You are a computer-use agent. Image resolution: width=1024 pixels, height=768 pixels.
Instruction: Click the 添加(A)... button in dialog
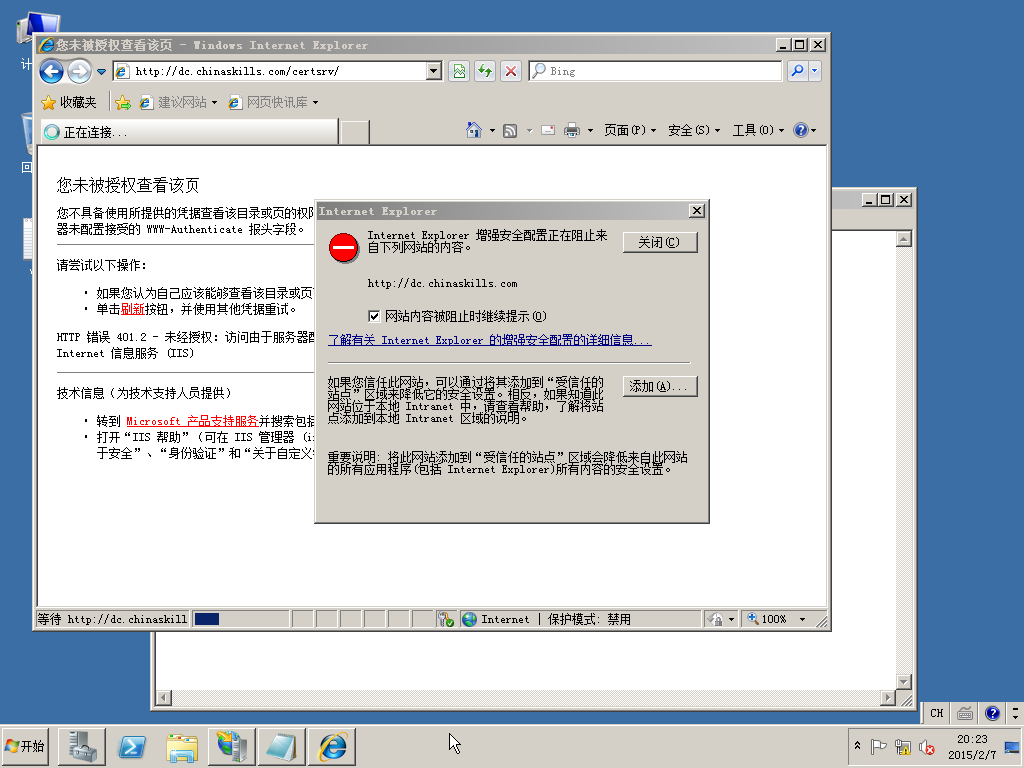[x=660, y=386]
